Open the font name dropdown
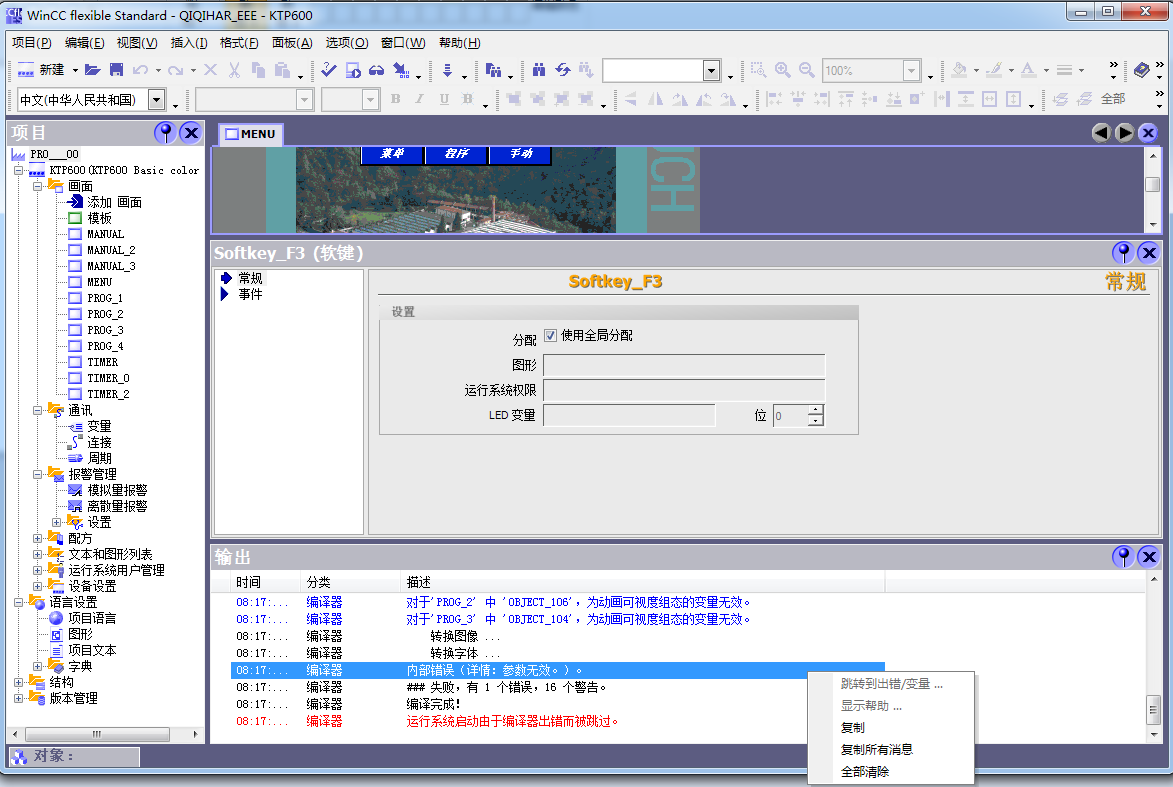Image resolution: width=1173 pixels, height=787 pixels. 304,99
